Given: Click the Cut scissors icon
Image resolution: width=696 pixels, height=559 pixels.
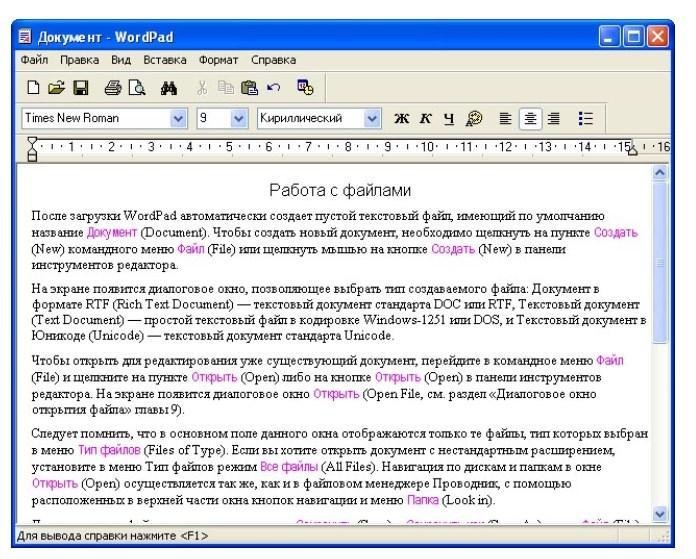Looking at the screenshot, I should [x=202, y=87].
